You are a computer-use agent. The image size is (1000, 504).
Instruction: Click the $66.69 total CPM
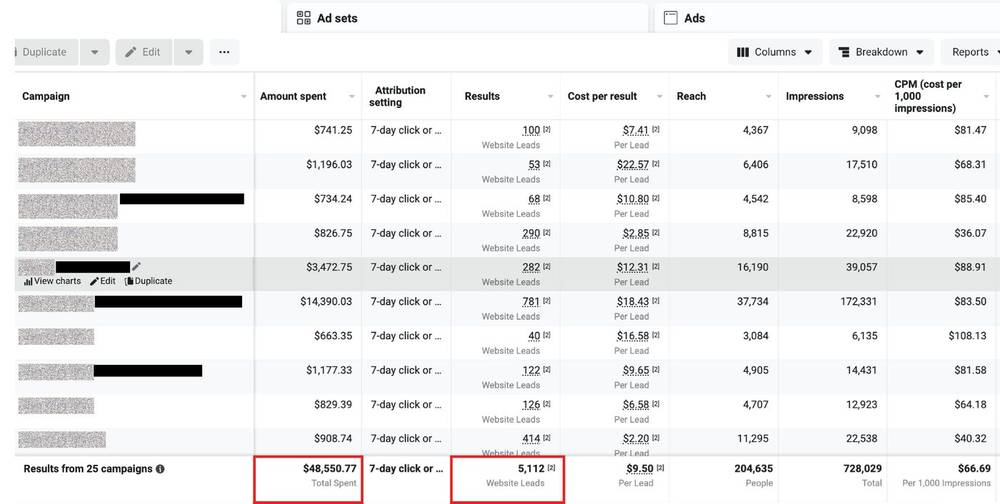[x=974, y=469]
